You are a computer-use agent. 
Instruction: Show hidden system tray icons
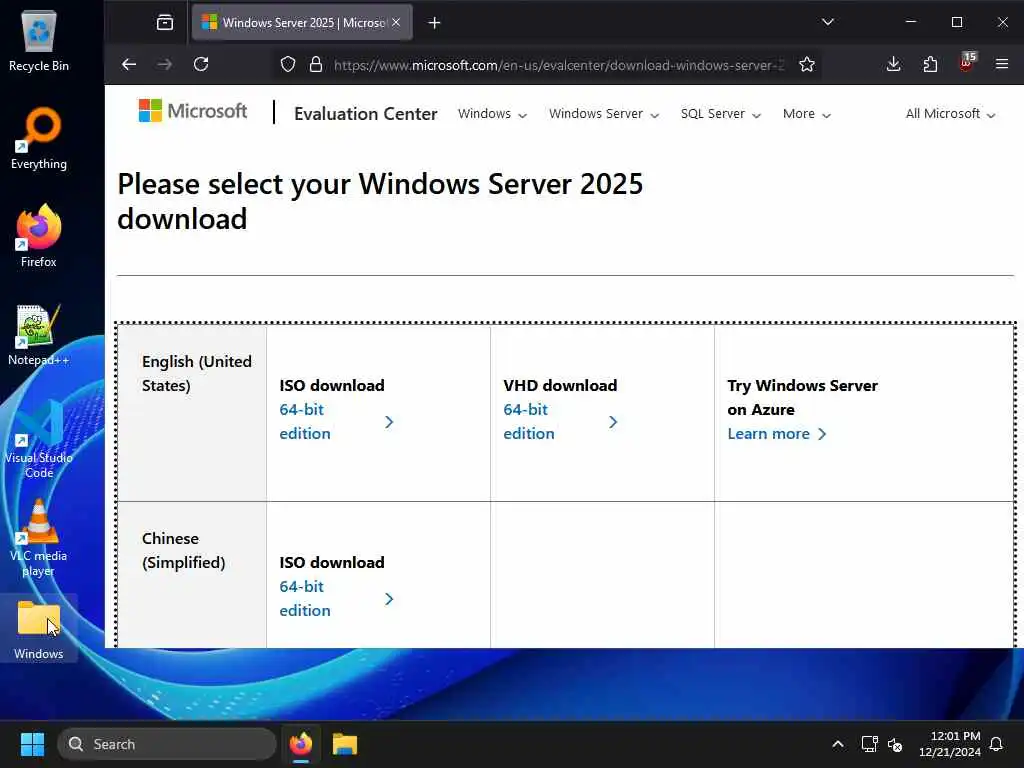838,744
